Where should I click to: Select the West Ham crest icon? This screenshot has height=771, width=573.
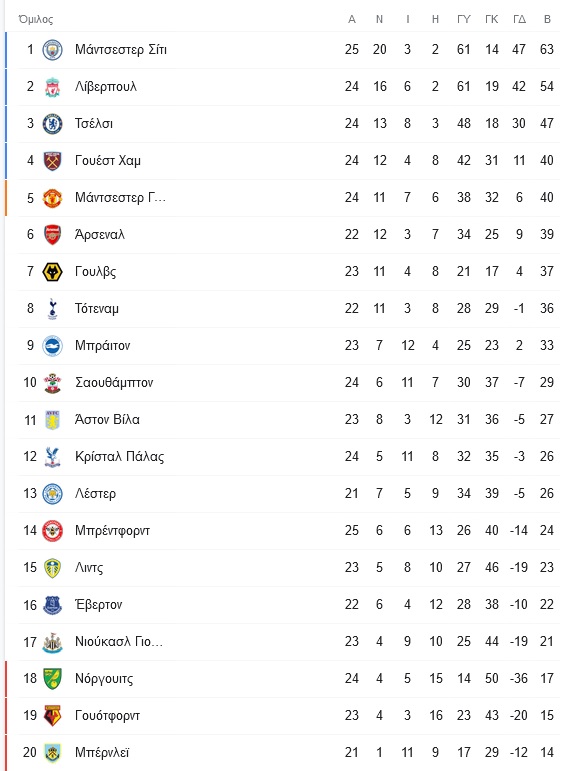click(x=52, y=161)
